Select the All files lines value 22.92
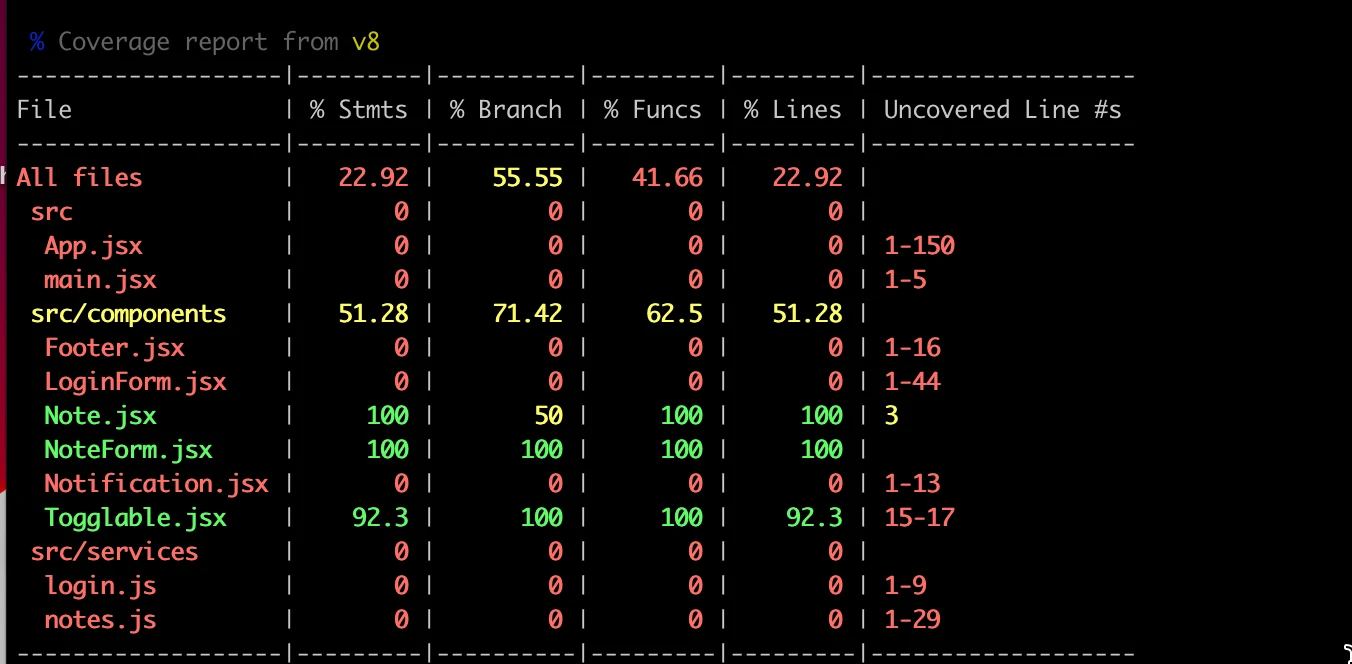This screenshot has width=1352, height=664. point(807,178)
